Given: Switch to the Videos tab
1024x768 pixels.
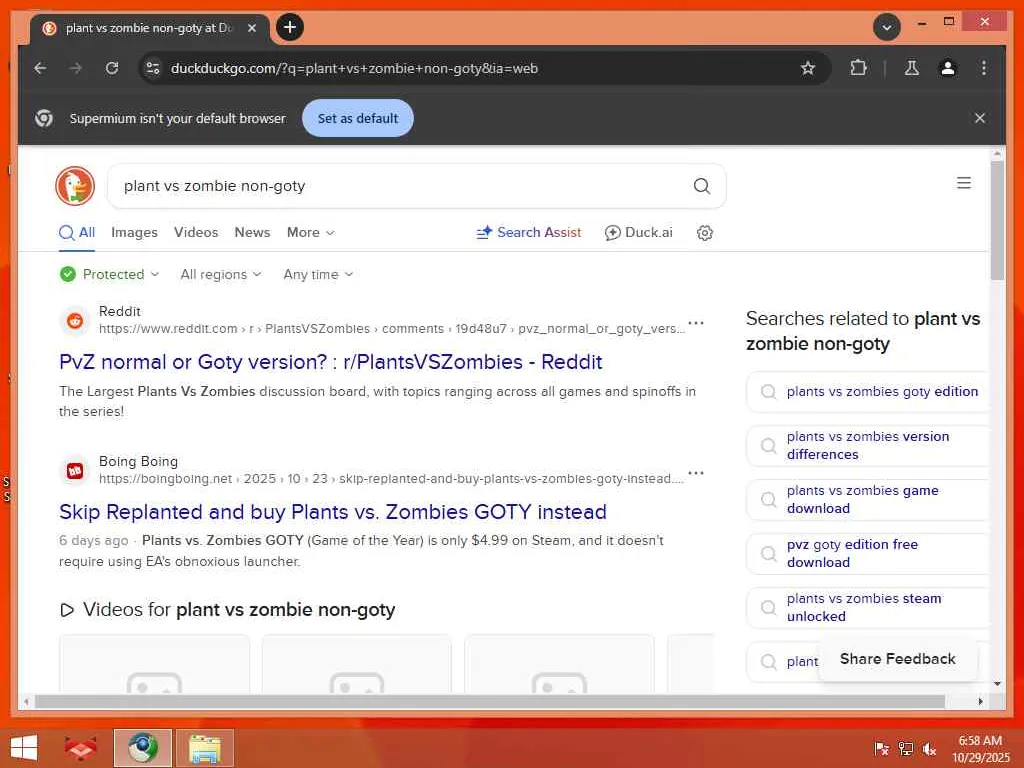Looking at the screenshot, I should 196,232.
